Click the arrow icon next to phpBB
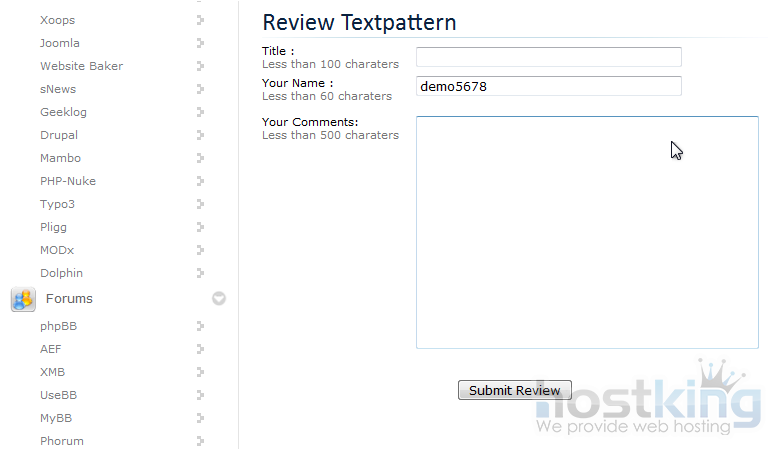 click(x=200, y=326)
